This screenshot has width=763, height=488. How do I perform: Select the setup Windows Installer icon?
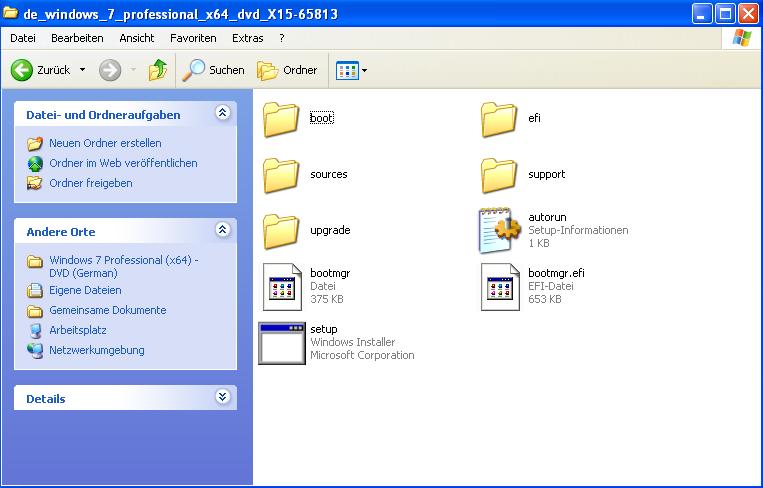coord(282,343)
